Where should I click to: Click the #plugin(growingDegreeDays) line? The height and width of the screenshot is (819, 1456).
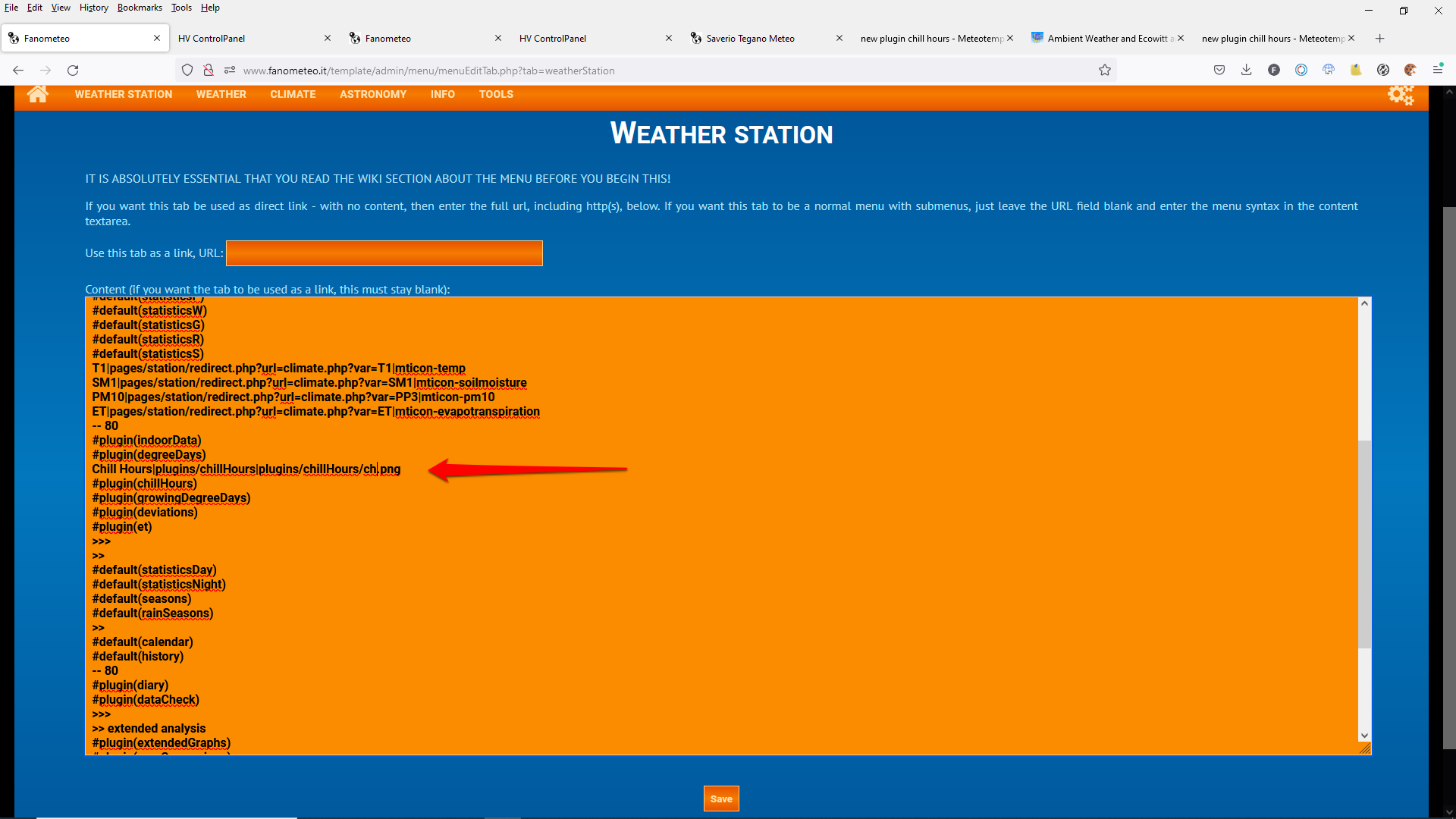pos(171,498)
